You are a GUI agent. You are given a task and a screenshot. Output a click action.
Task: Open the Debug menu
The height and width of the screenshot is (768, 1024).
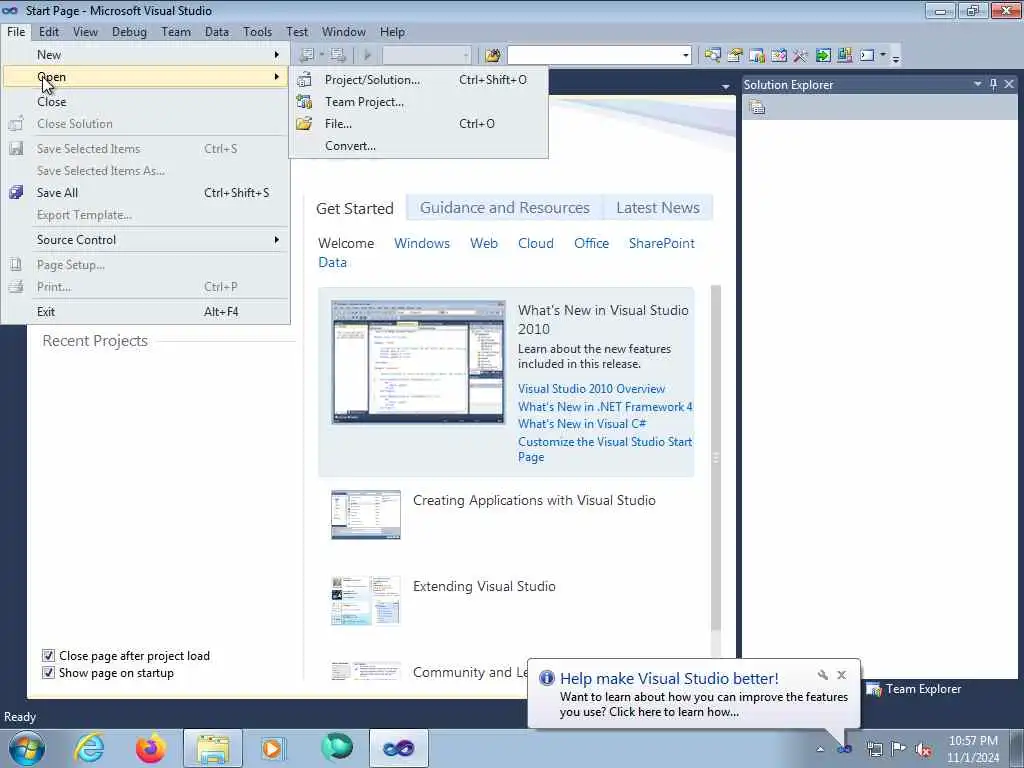click(x=129, y=32)
